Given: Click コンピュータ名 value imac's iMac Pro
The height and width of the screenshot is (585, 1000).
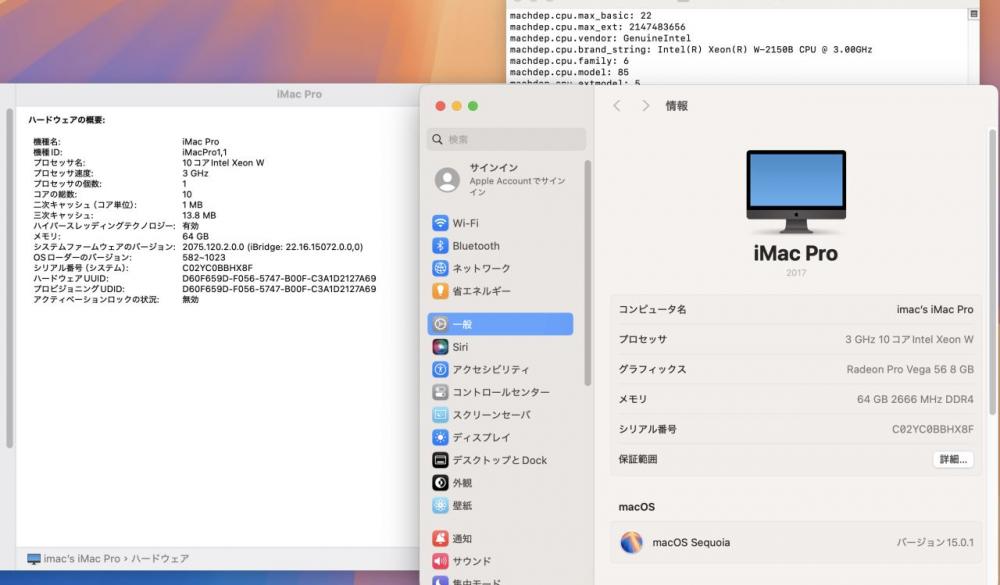Looking at the screenshot, I should [935, 309].
